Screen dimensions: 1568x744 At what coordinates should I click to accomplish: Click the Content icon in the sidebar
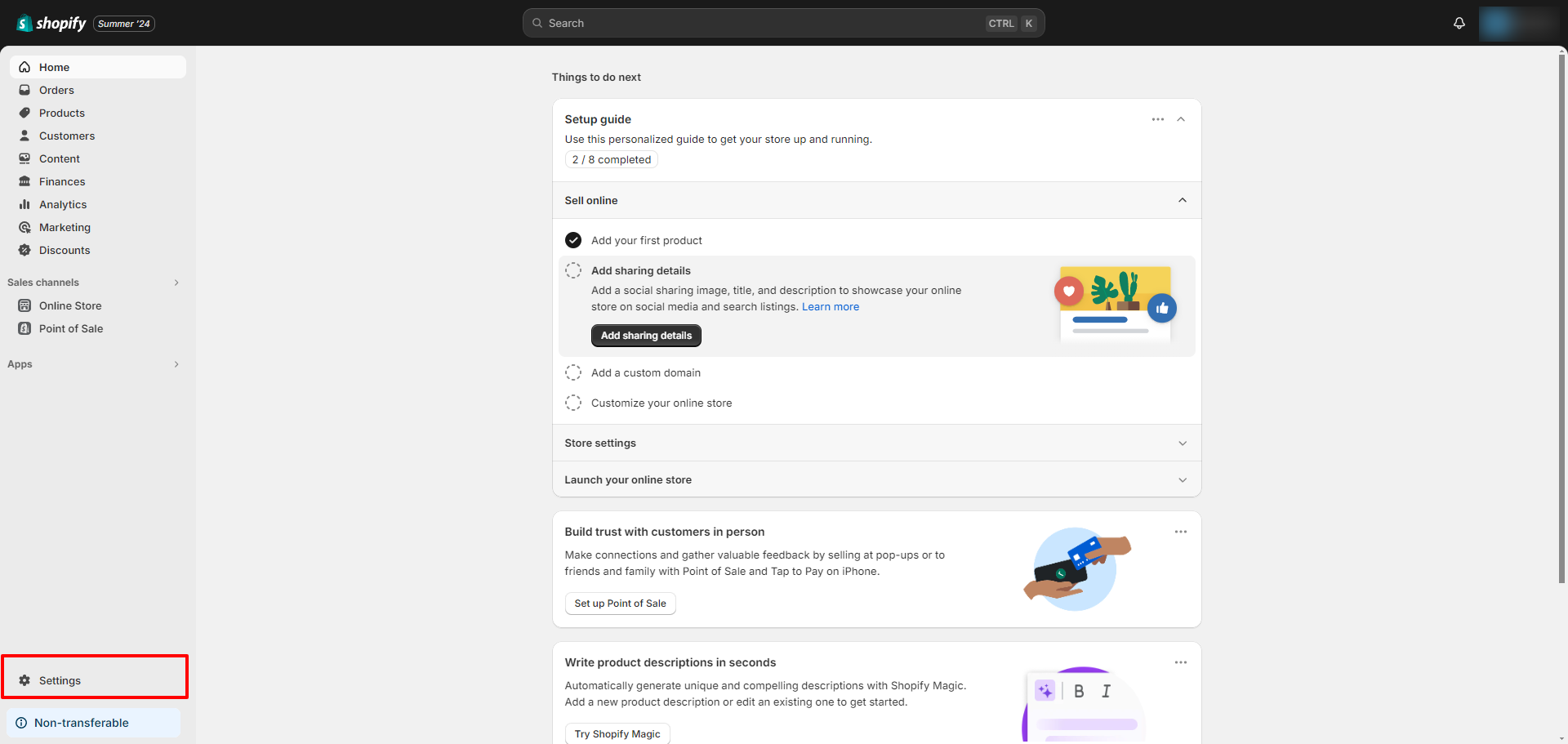click(x=24, y=158)
